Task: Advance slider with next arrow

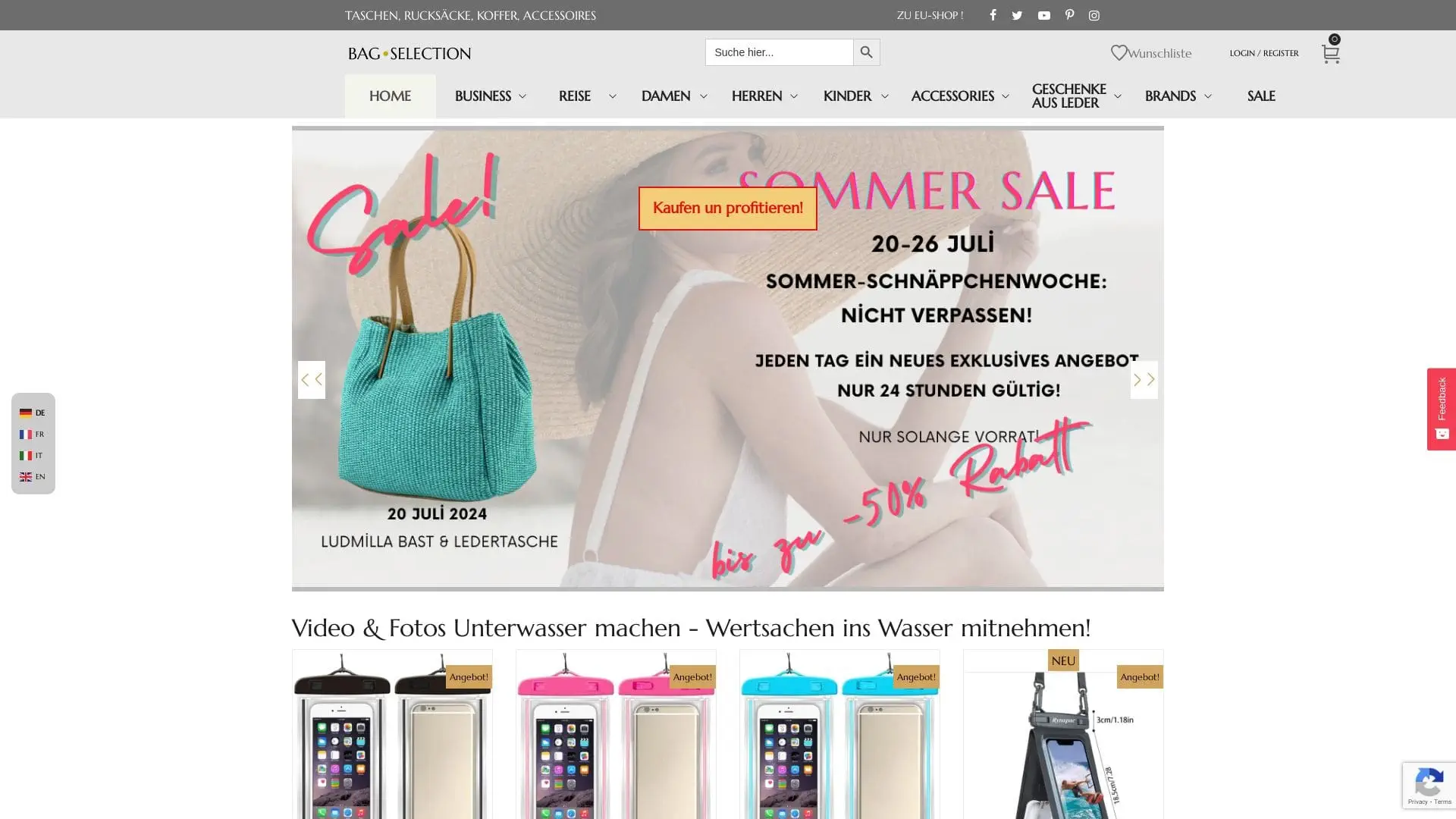Action: click(1144, 380)
